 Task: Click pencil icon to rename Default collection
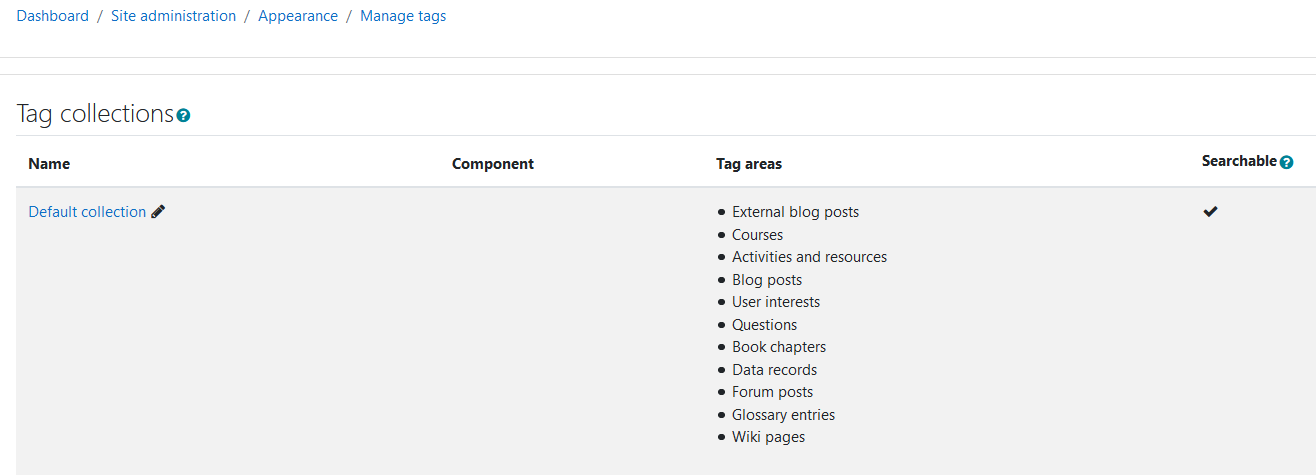pos(158,212)
